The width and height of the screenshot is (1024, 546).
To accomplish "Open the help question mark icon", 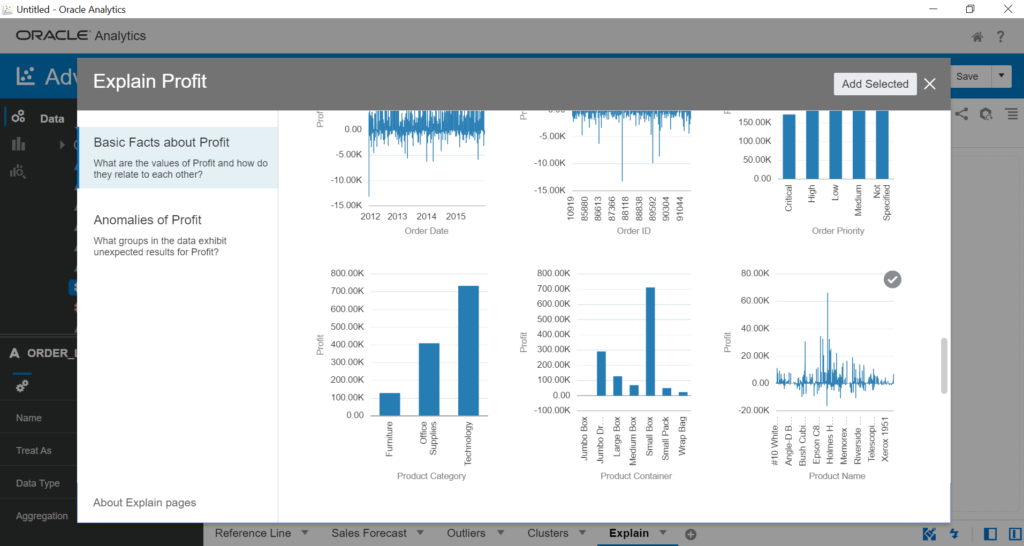I will 1000,37.
